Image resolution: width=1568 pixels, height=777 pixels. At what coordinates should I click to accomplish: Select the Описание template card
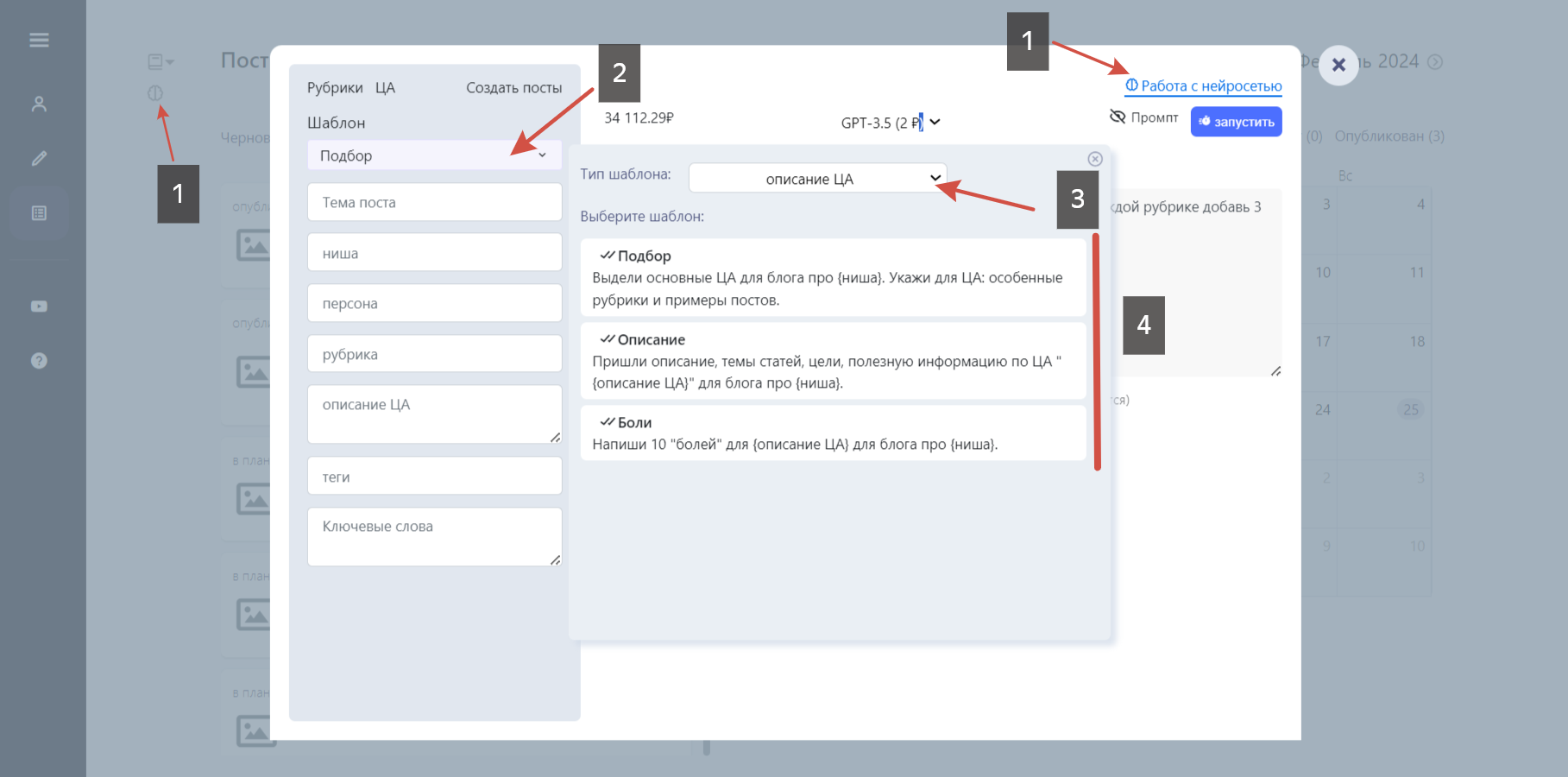click(x=833, y=361)
